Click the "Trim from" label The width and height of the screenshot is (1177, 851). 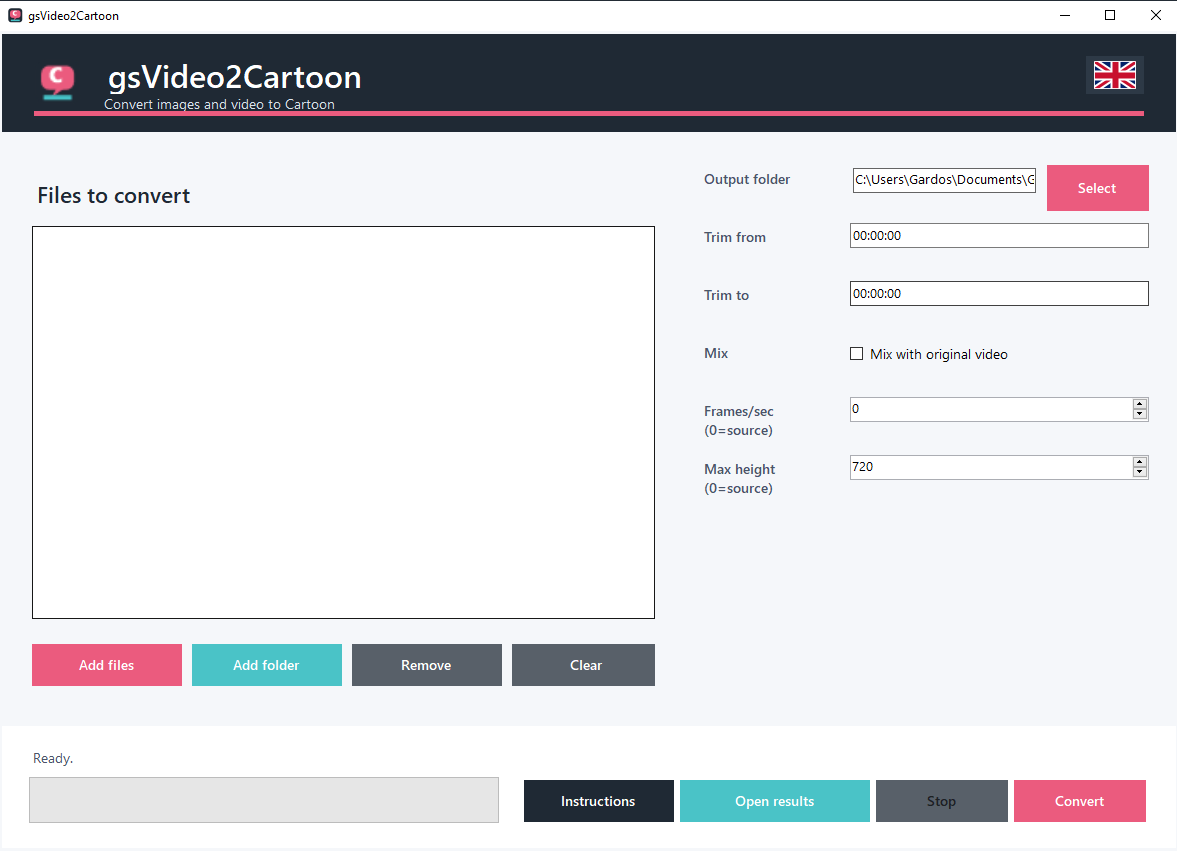[735, 237]
